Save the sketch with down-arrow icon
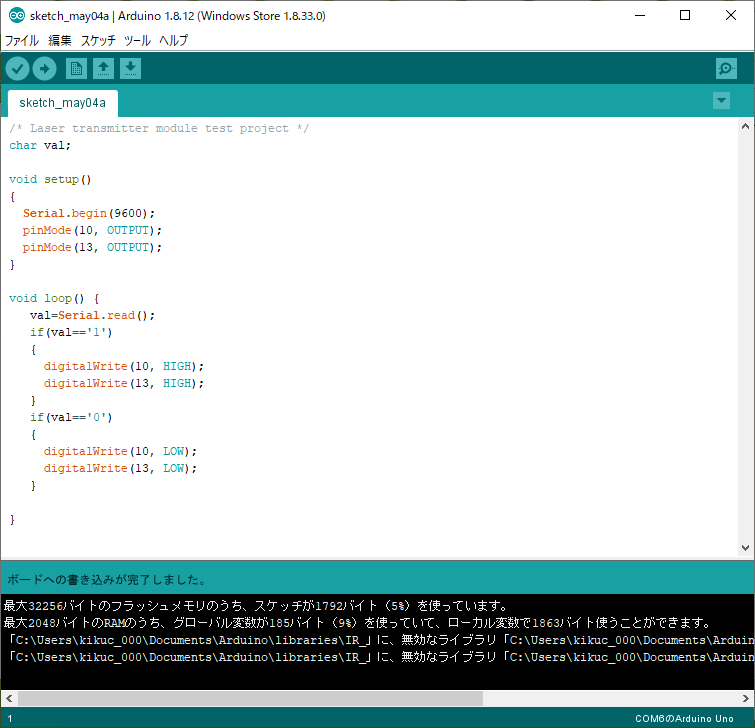This screenshot has width=755, height=728. coord(131,68)
